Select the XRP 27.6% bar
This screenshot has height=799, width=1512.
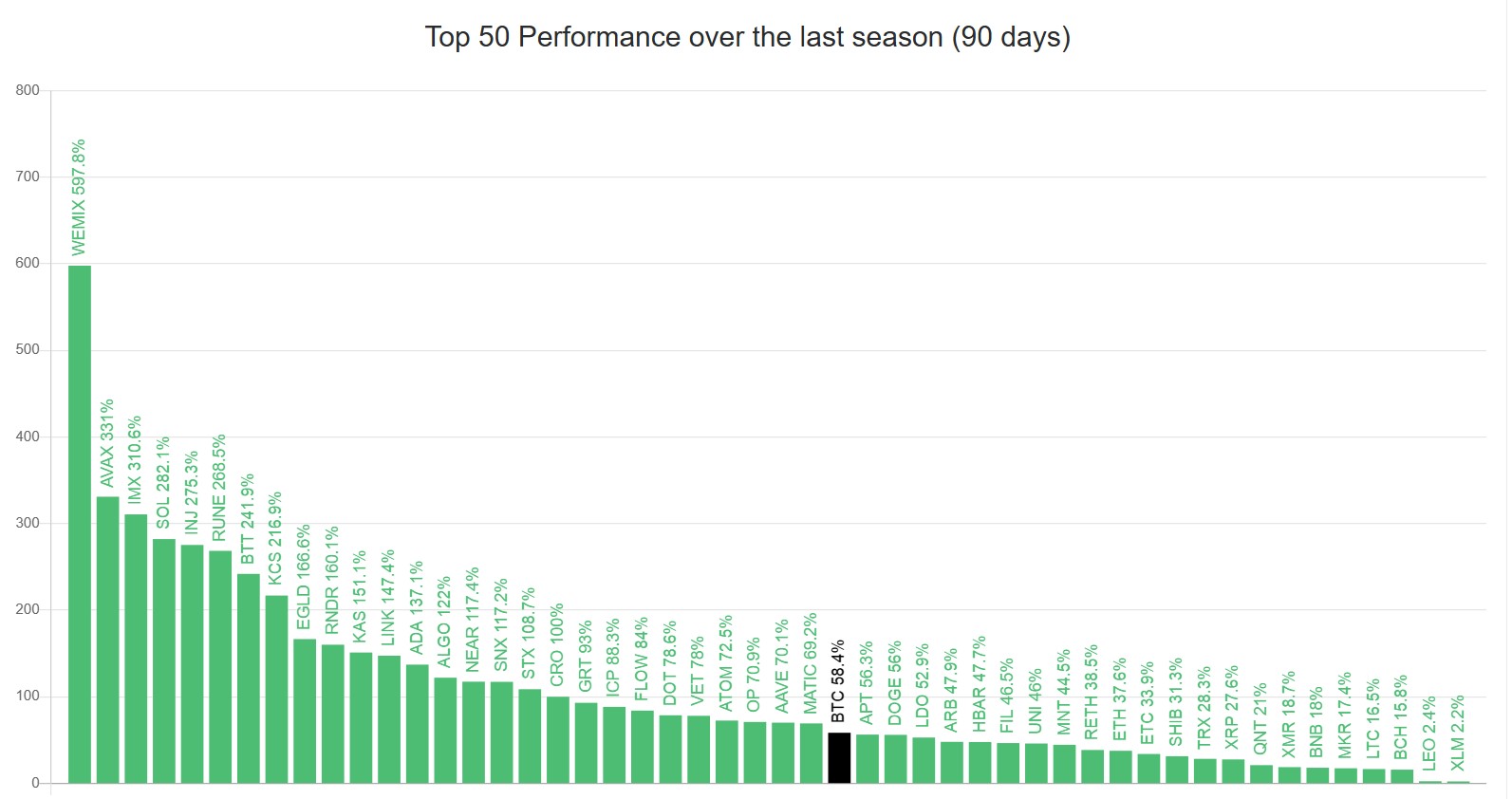pyautogui.click(x=1233, y=771)
